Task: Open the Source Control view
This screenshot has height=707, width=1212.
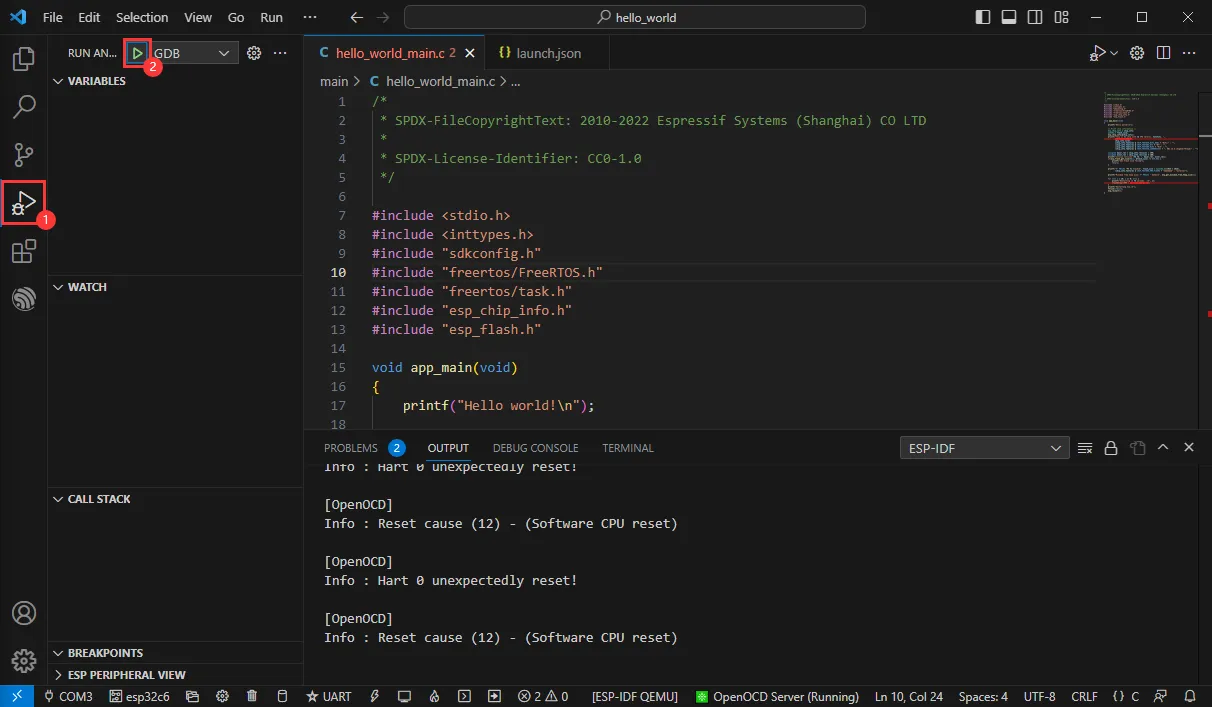Action: [24, 154]
